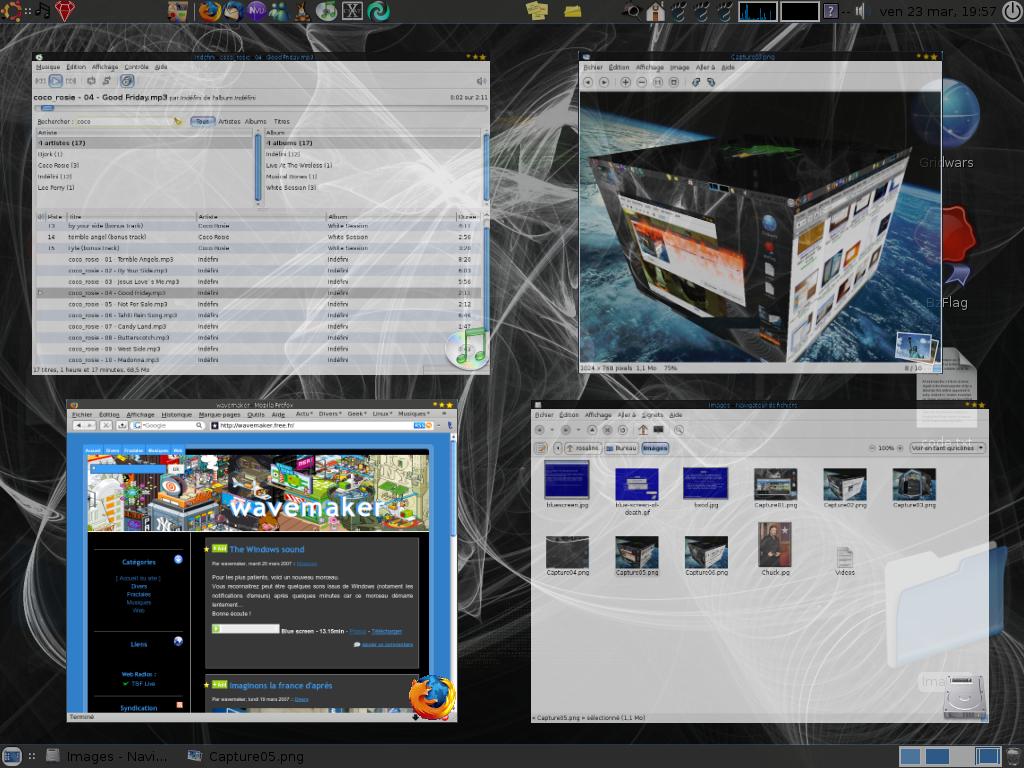
Task: Select the 'Albums' search filter
Action: point(255,121)
